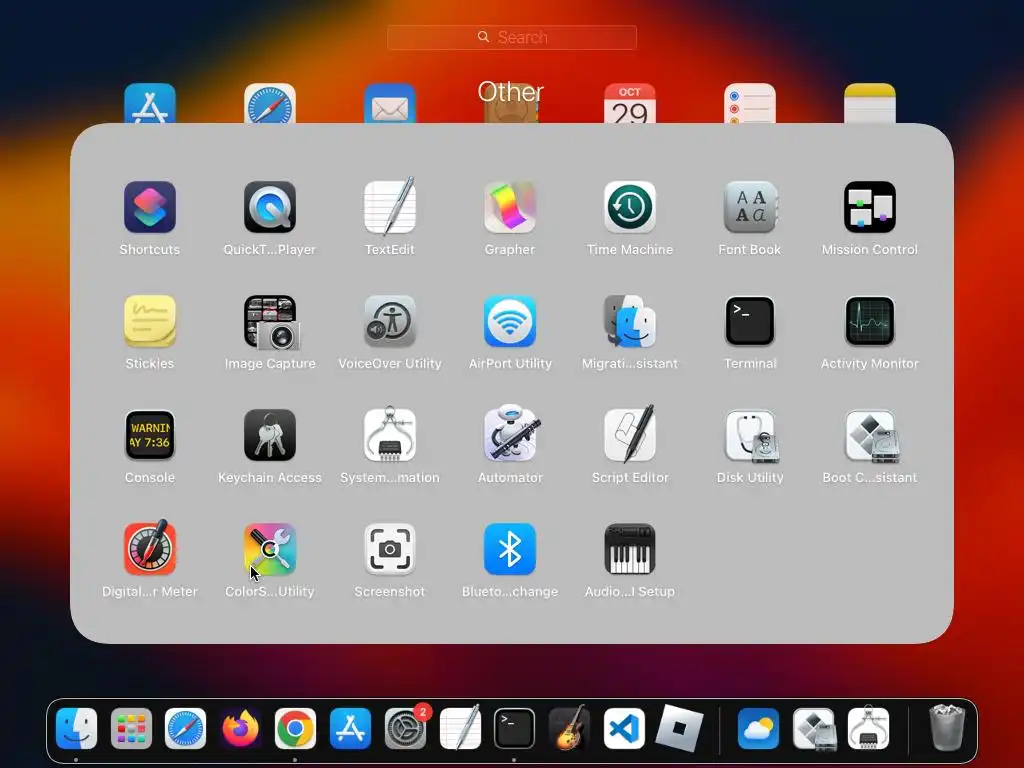Open AirPort Utility

point(510,321)
